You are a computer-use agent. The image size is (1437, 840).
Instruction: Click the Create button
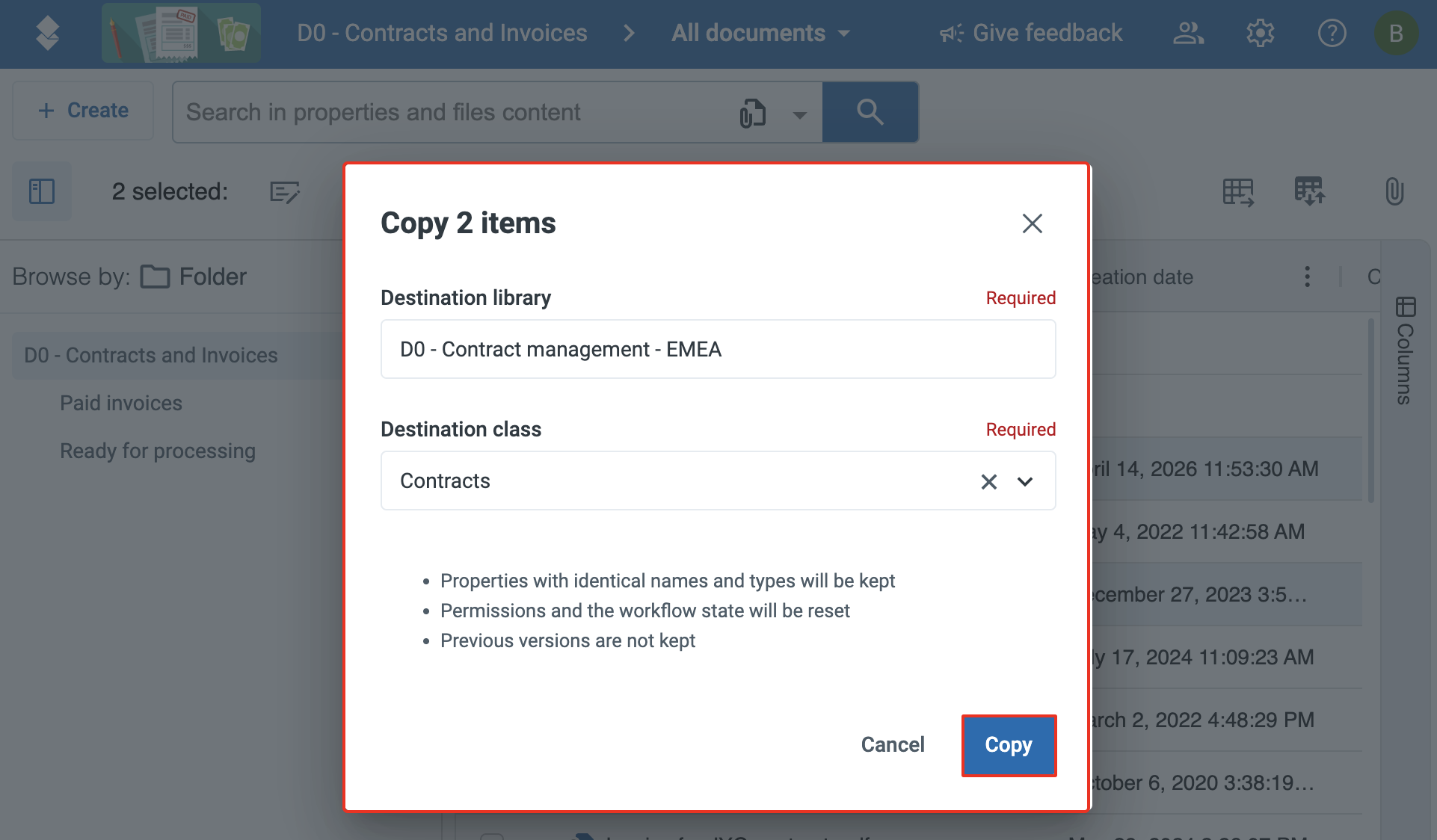[83, 111]
